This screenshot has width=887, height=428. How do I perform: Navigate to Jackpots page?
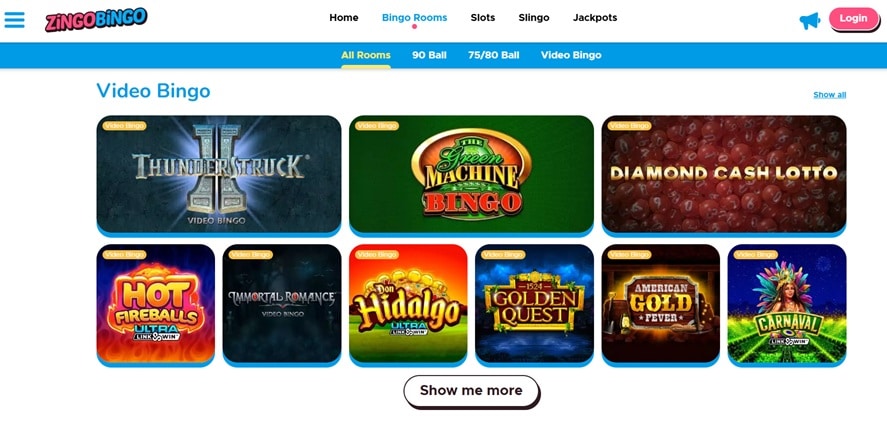click(x=595, y=18)
